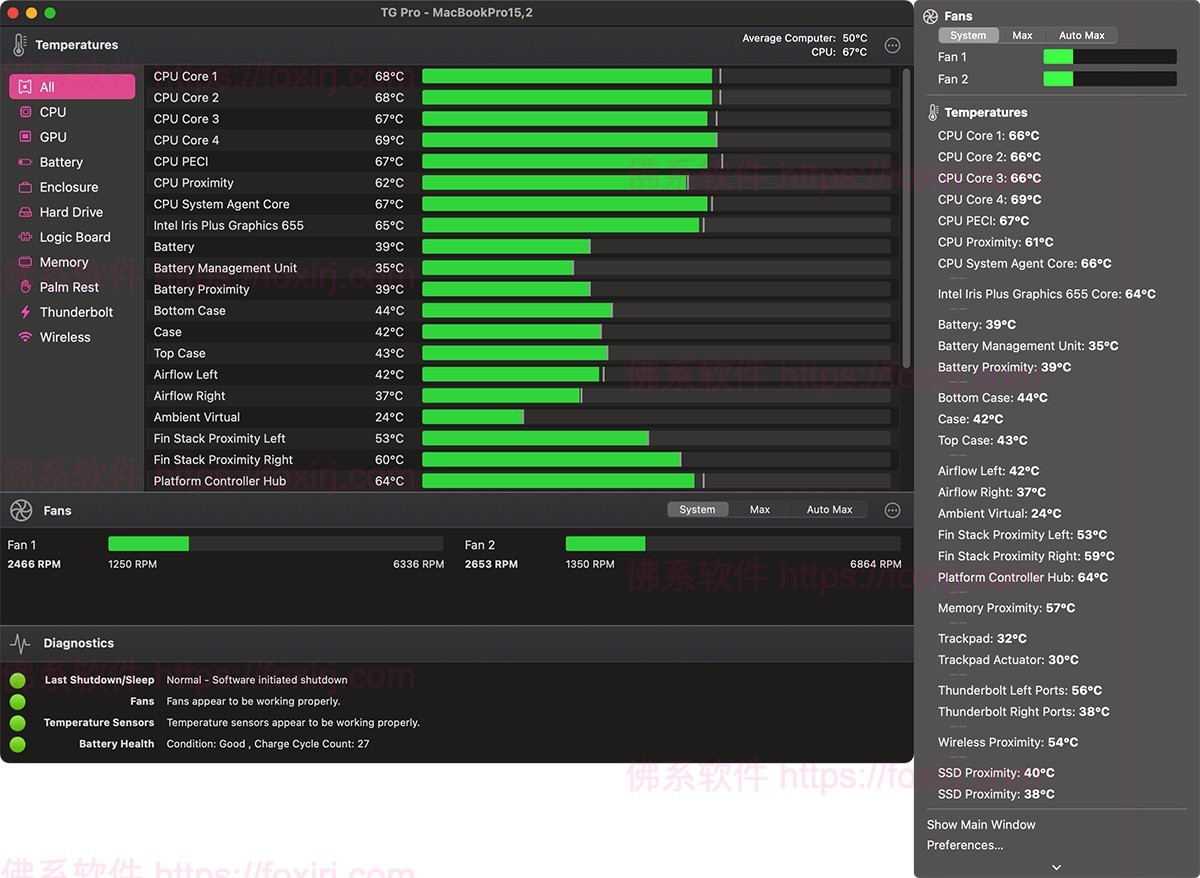Select the GPU sidebar icon

pos(25,137)
